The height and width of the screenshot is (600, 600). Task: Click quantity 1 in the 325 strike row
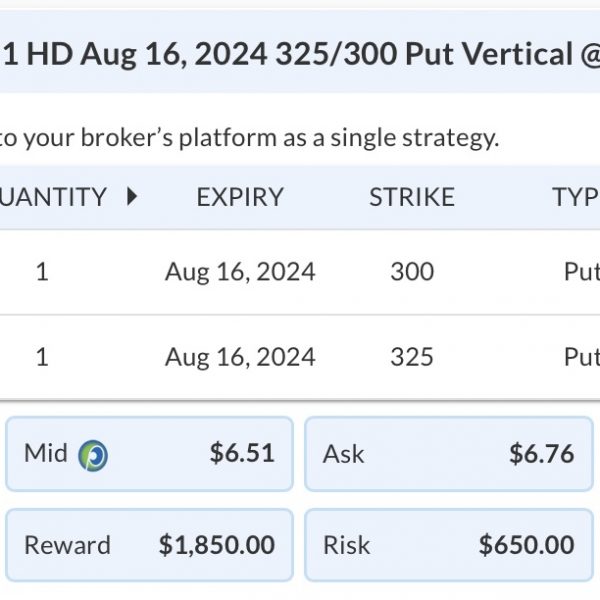pos(42,357)
